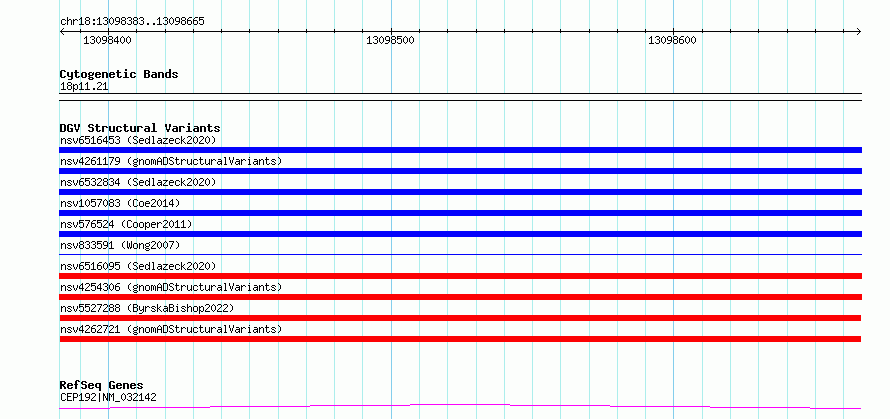The image size is (890, 419).
Task: Open variant nsv6516095 (Sedlazeck2020) label
Action: pos(138,266)
